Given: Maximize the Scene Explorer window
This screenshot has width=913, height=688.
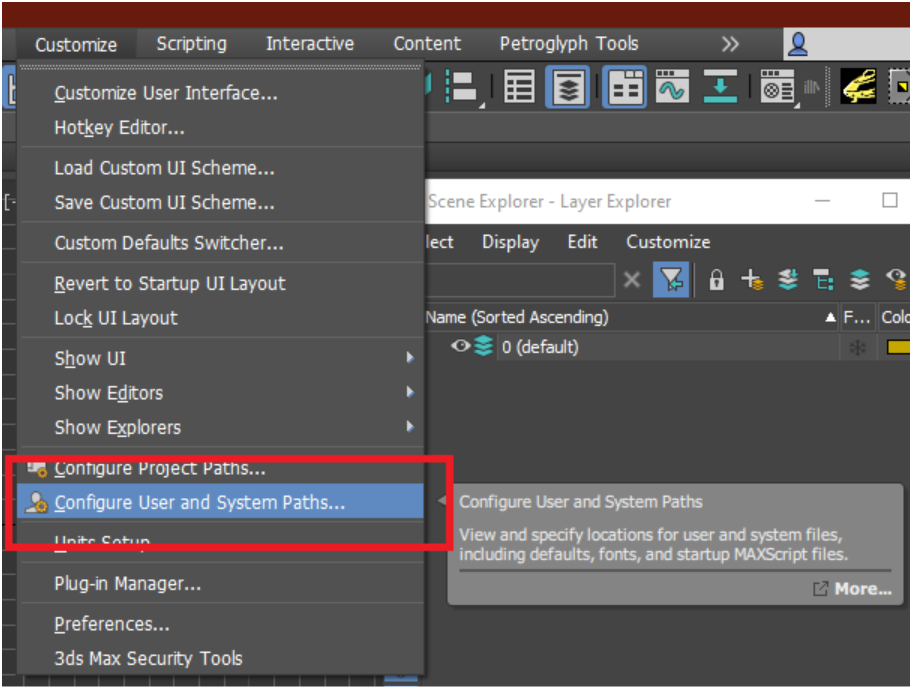Looking at the screenshot, I should tap(890, 200).
